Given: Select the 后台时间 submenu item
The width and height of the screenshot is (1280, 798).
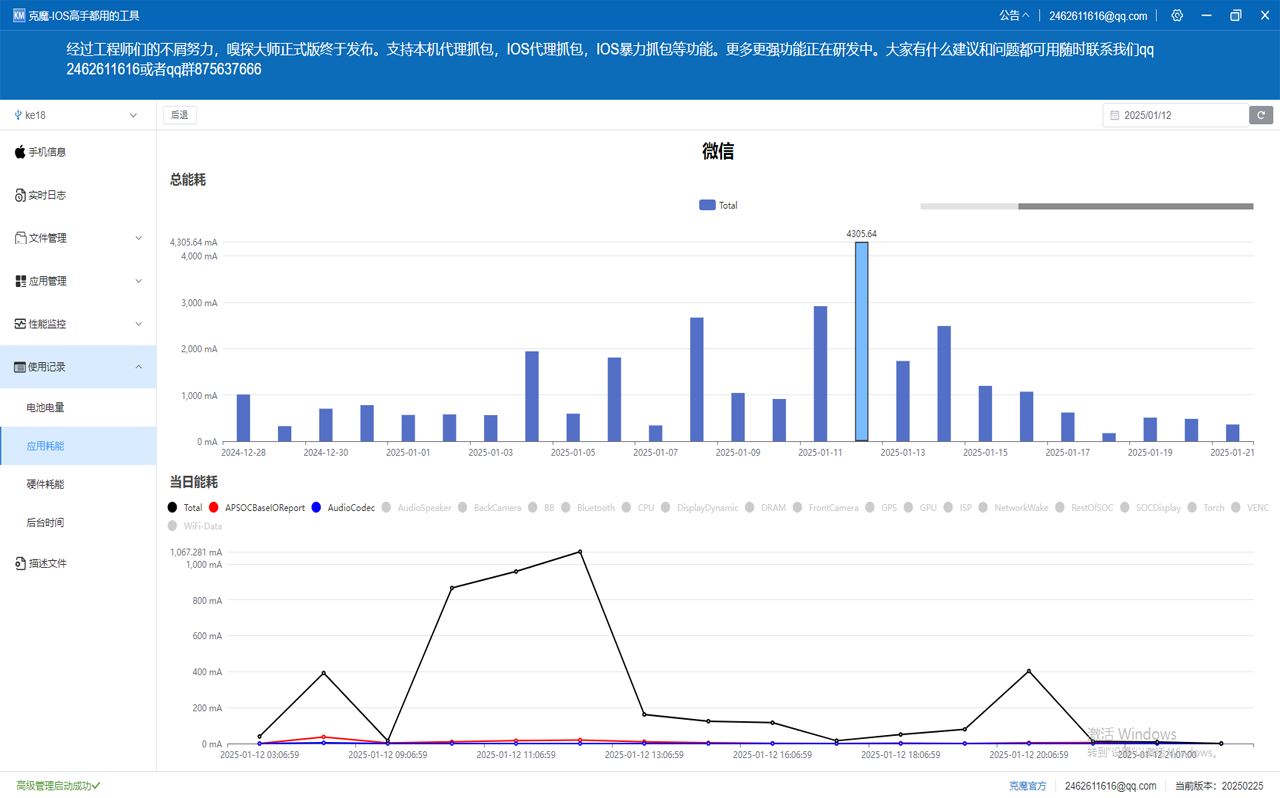Looking at the screenshot, I should (x=77, y=522).
